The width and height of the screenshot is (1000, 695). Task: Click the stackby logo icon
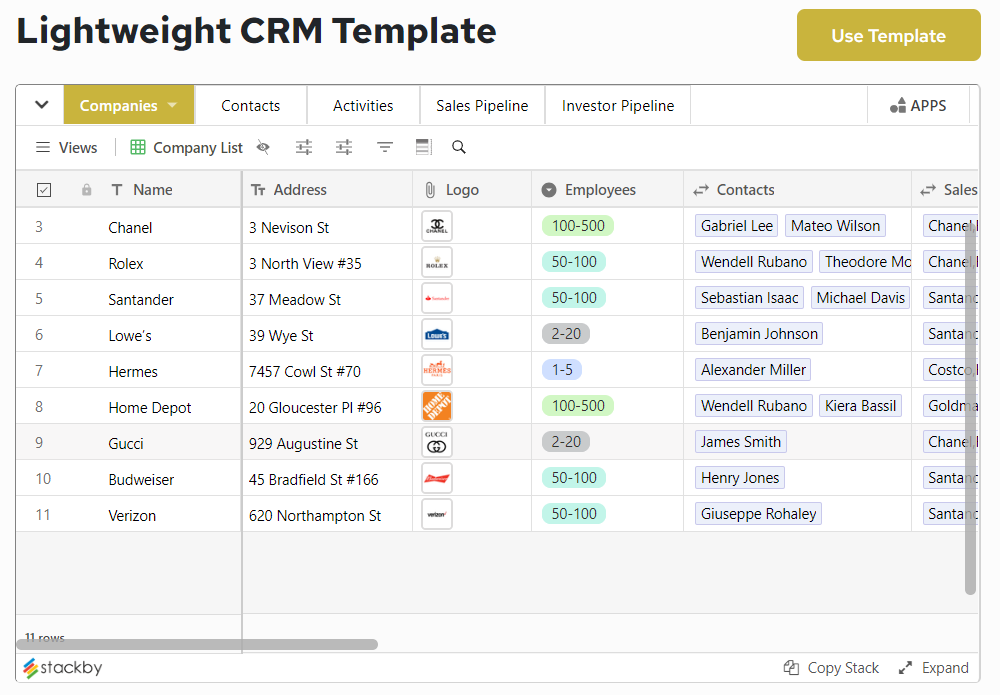31,668
